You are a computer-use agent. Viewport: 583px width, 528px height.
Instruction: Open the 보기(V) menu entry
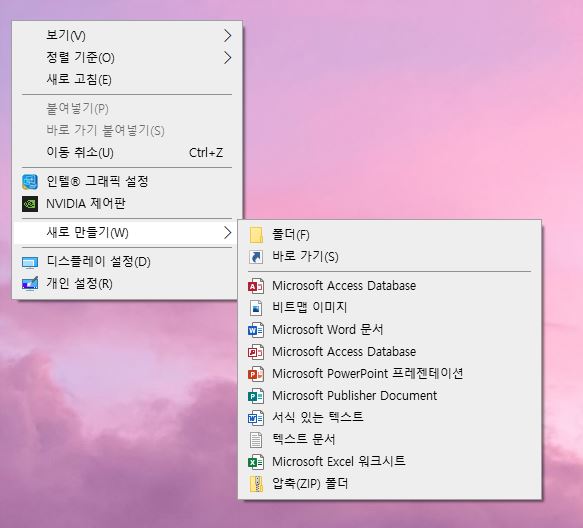click(x=128, y=36)
